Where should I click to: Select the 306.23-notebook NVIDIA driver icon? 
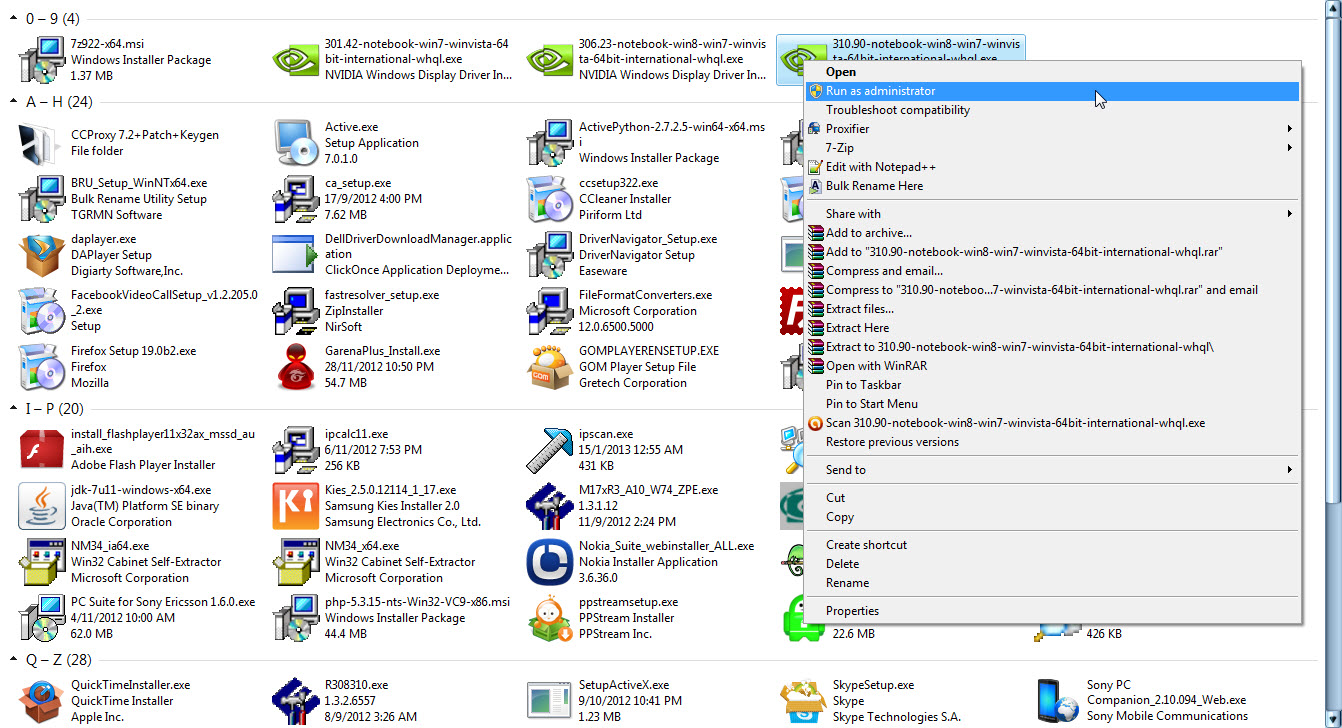[549, 60]
